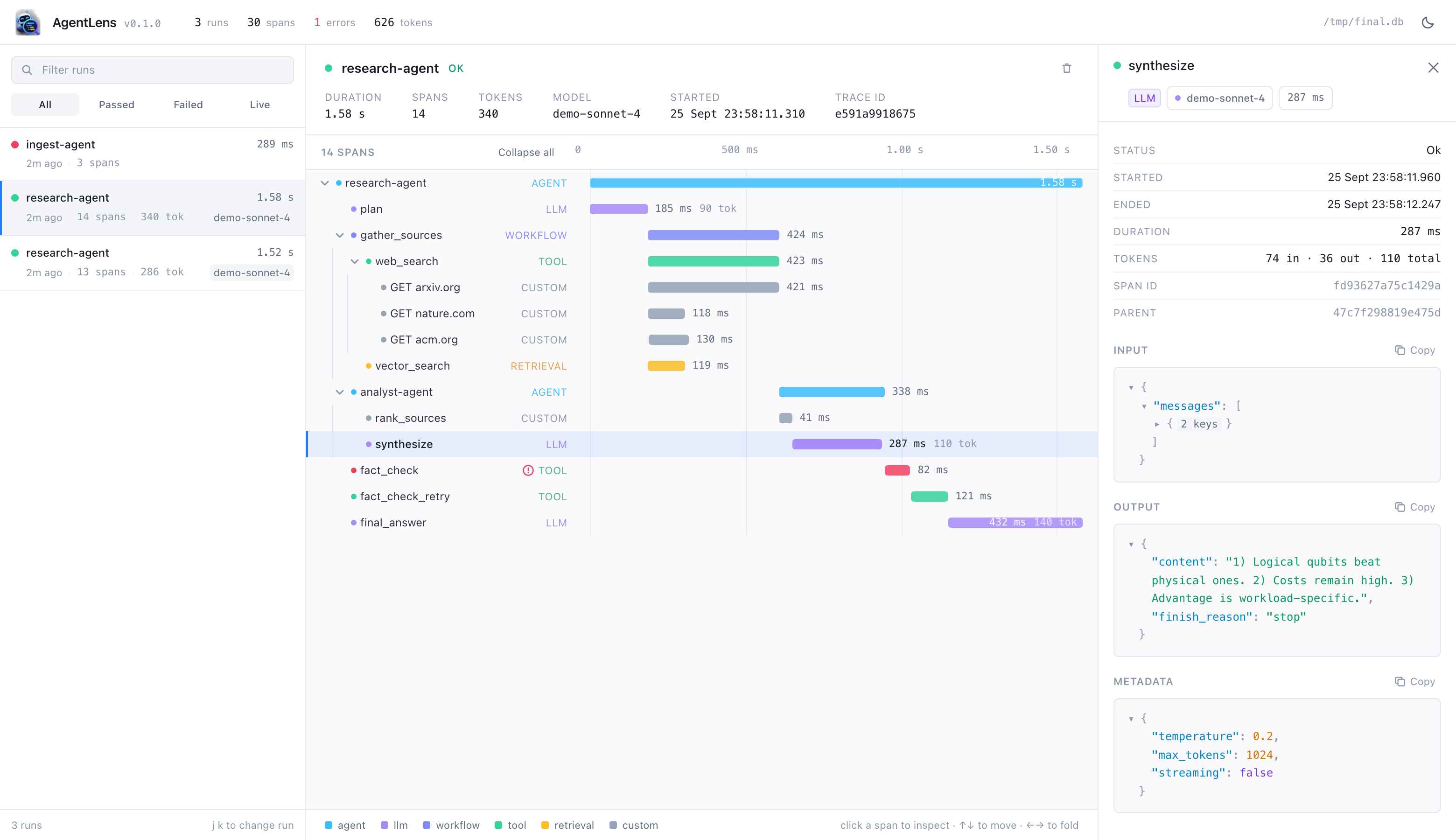Switch to Passed runs tab
1456x840 pixels.
[117, 105]
